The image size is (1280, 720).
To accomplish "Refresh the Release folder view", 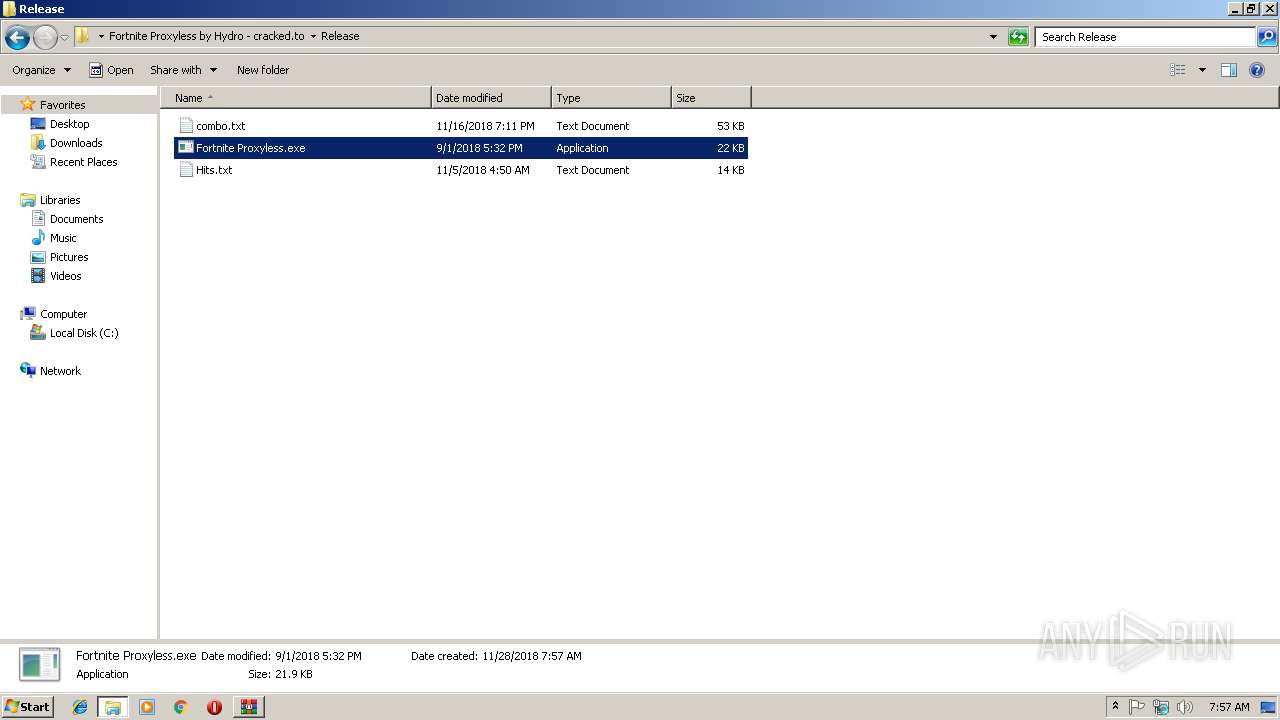I will coord(1018,37).
